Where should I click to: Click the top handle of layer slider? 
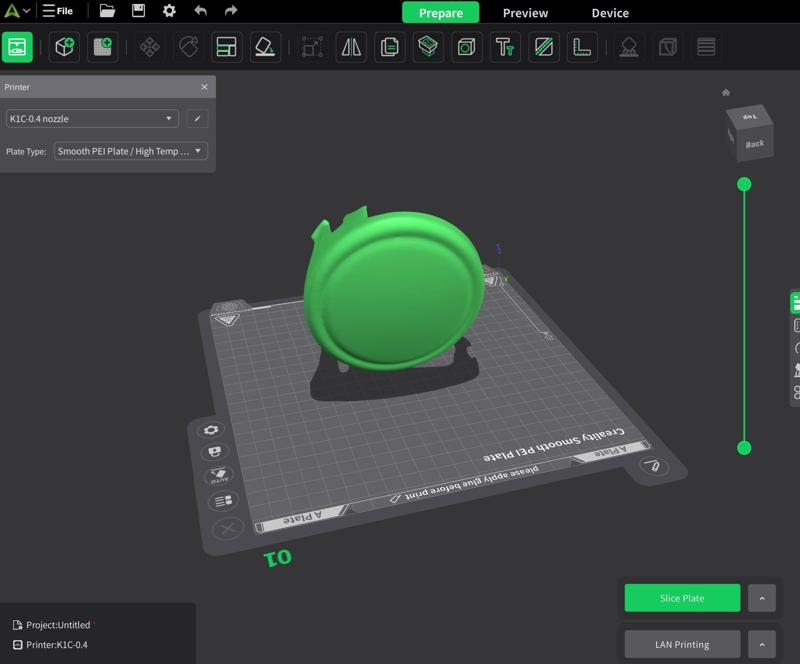coord(744,184)
